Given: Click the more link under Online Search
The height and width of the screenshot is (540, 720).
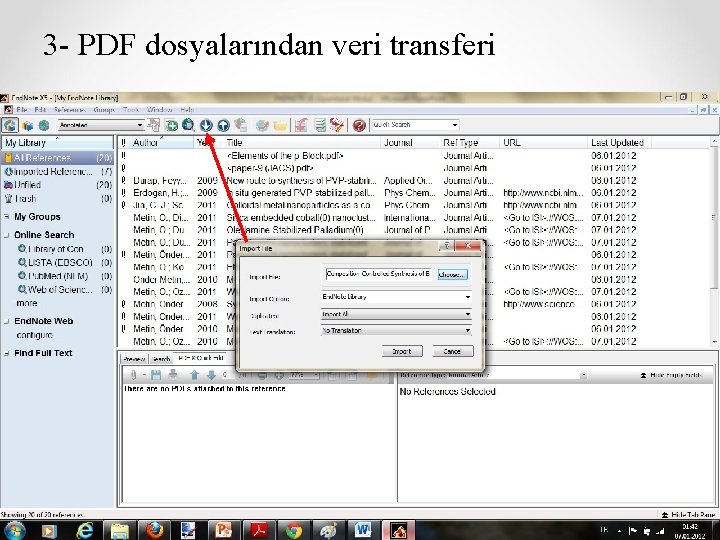Looking at the screenshot, I should pos(27,304).
